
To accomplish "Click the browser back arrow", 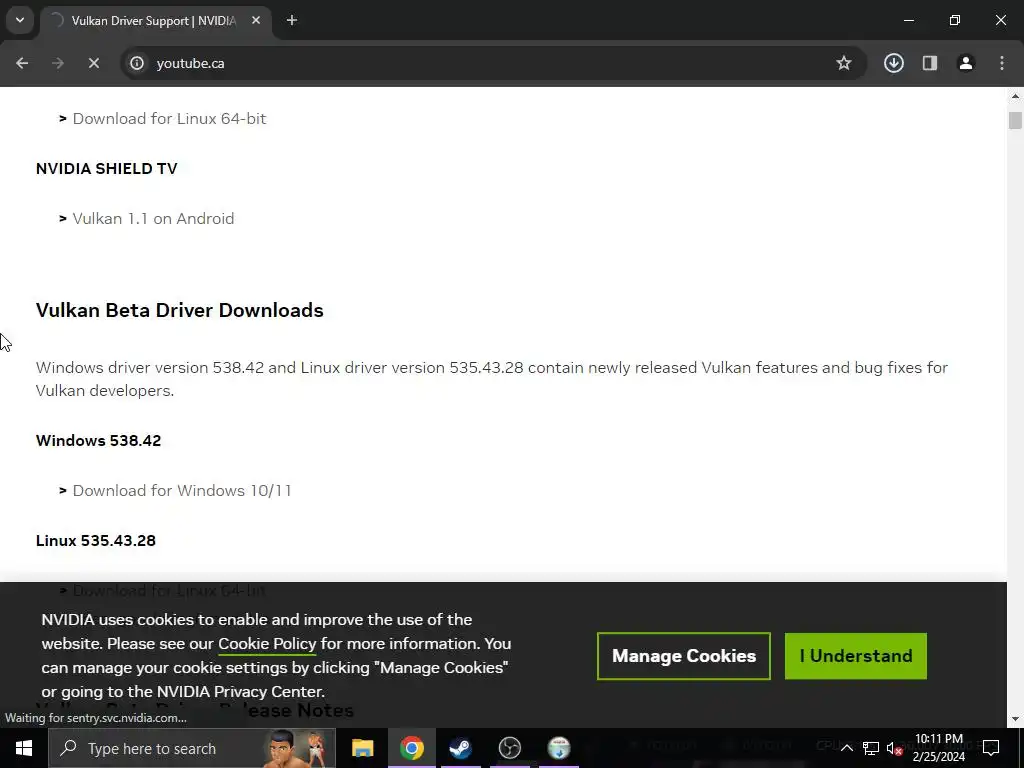I will [22, 63].
